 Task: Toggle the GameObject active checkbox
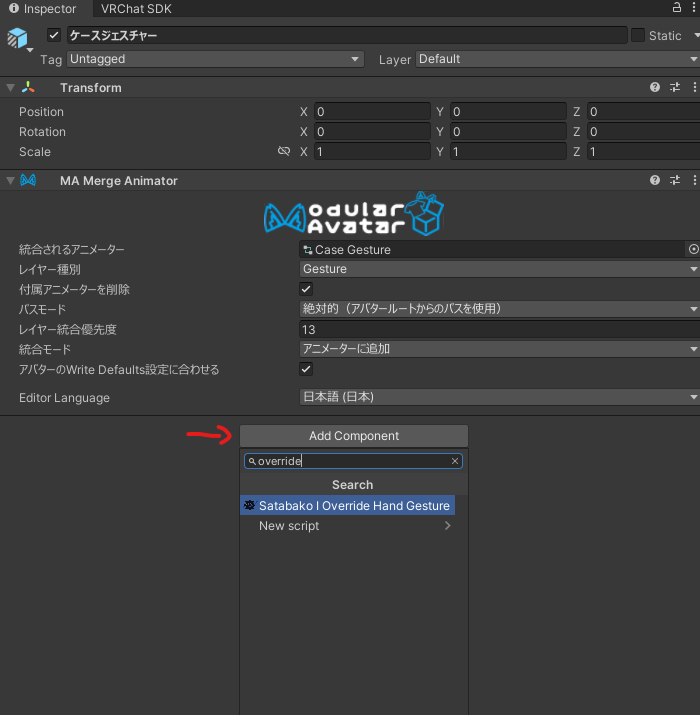tap(54, 35)
